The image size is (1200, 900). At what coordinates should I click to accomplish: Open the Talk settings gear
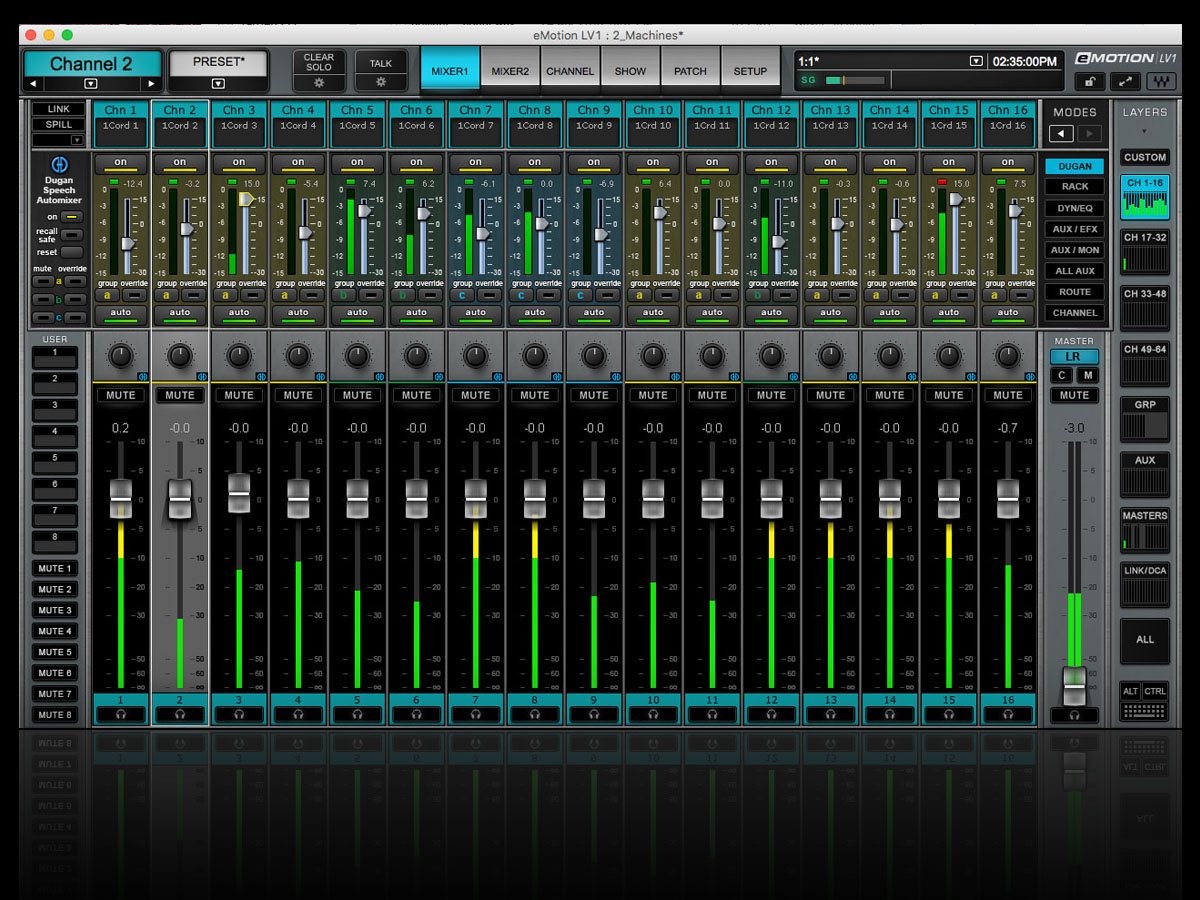click(x=381, y=81)
